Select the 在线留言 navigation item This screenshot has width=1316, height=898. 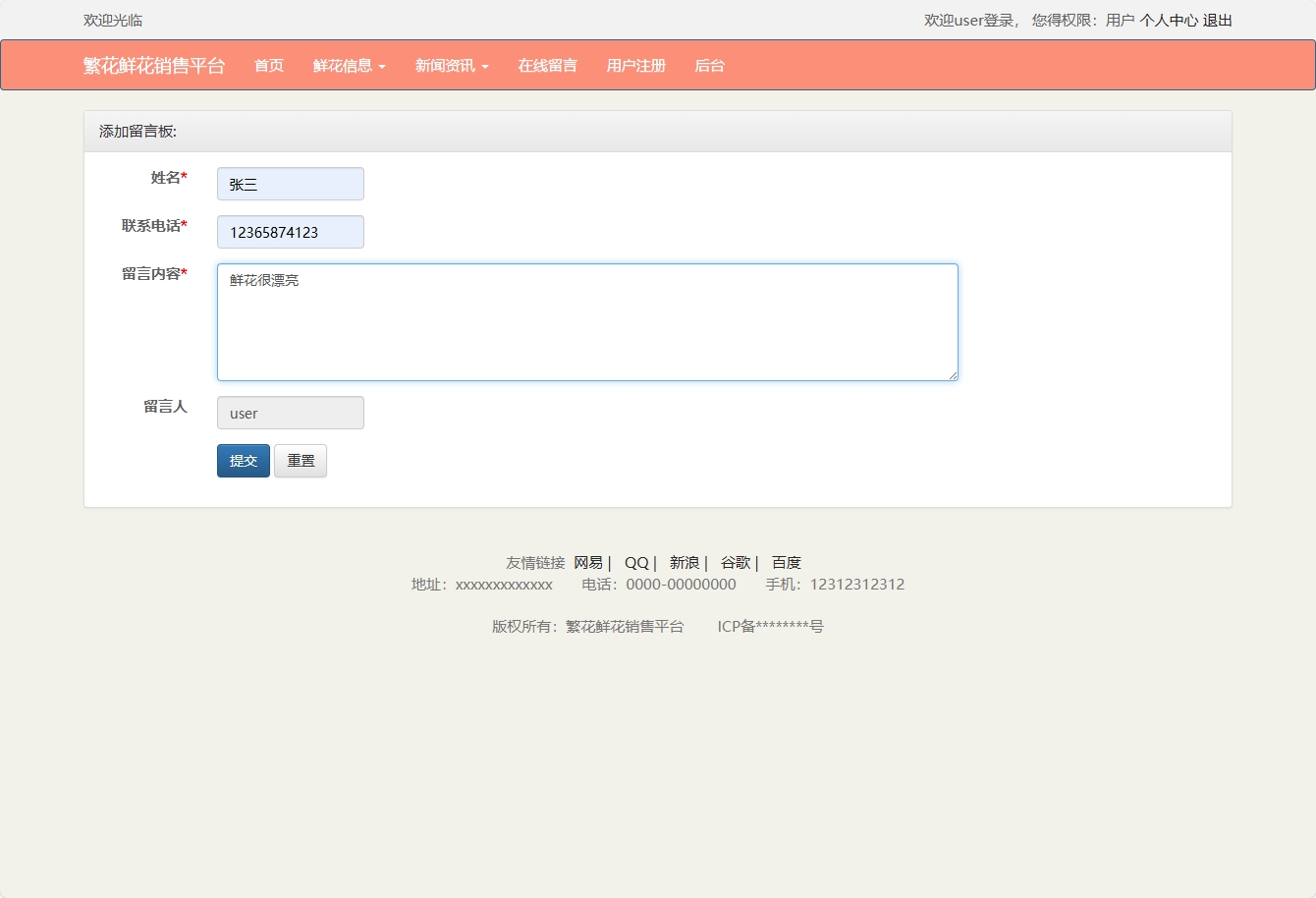click(x=547, y=66)
